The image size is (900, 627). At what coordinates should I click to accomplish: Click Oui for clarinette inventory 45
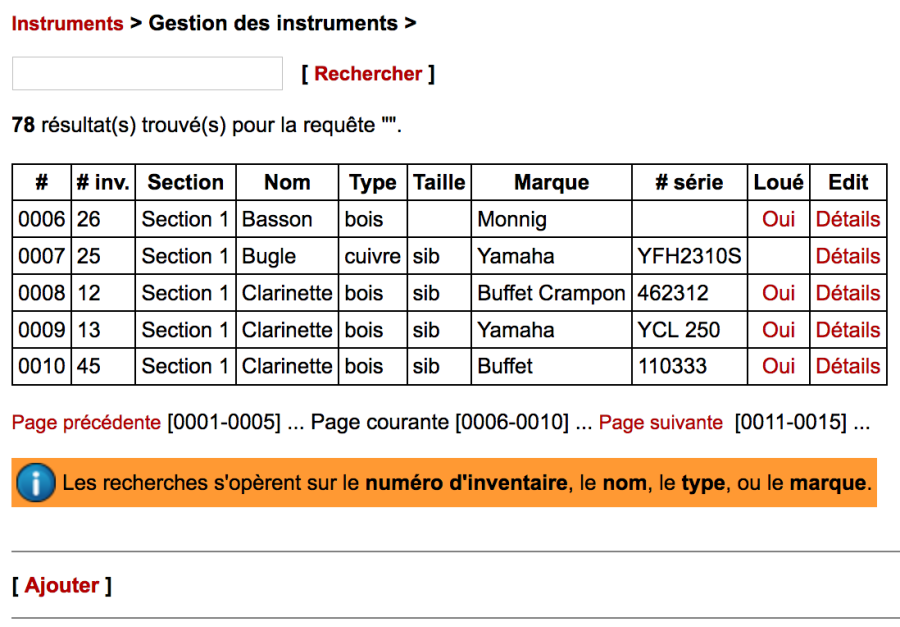778,366
